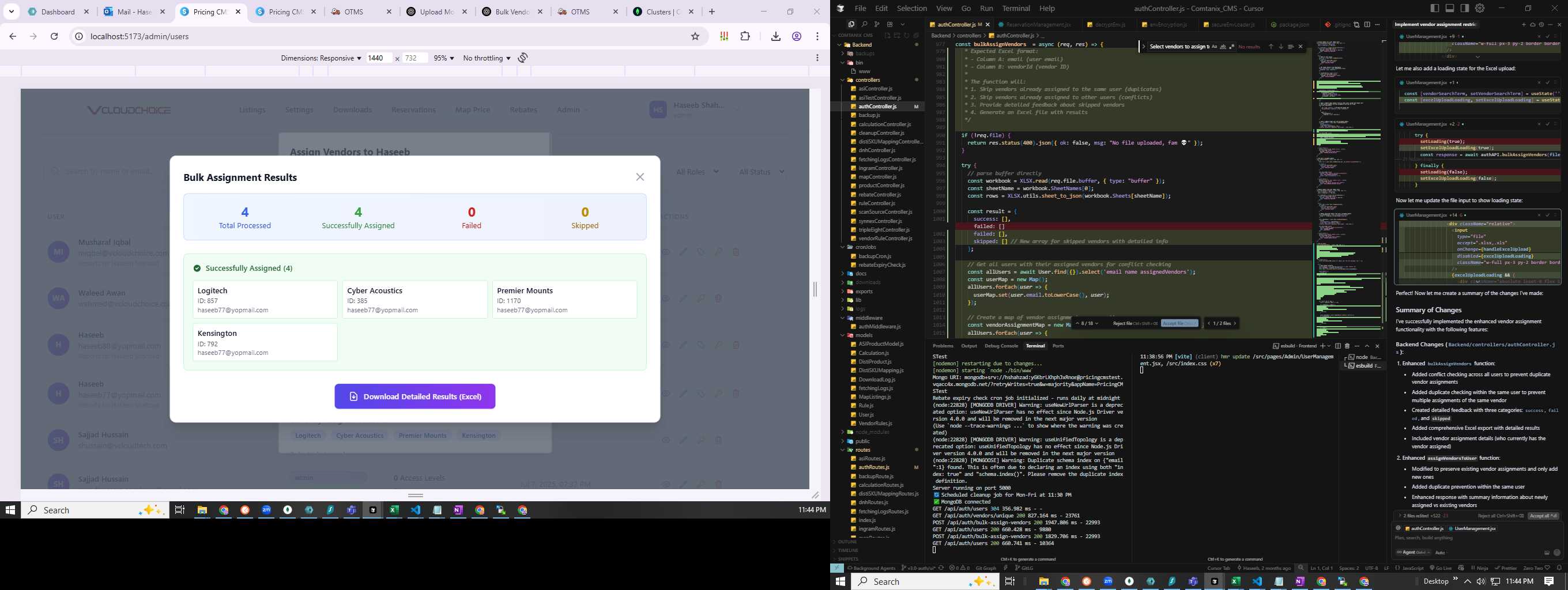Switch to ReservationManagement.jsx editor tab
1568x590 pixels.
tap(1038, 25)
